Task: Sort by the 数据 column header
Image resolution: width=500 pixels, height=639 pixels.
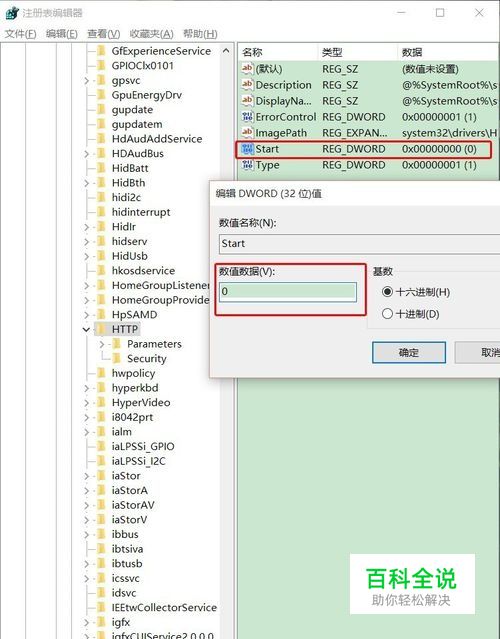Action: (x=449, y=52)
